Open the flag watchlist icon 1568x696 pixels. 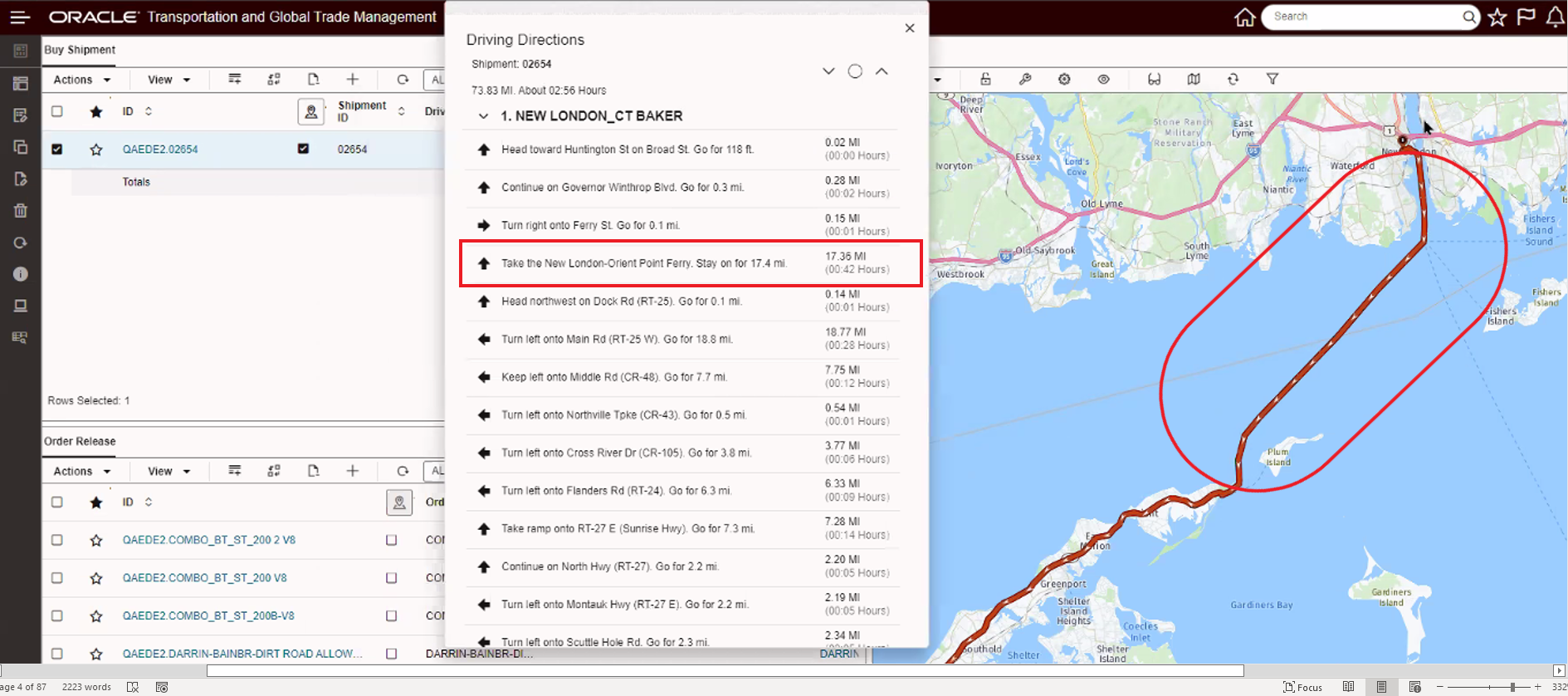[x=1526, y=17]
